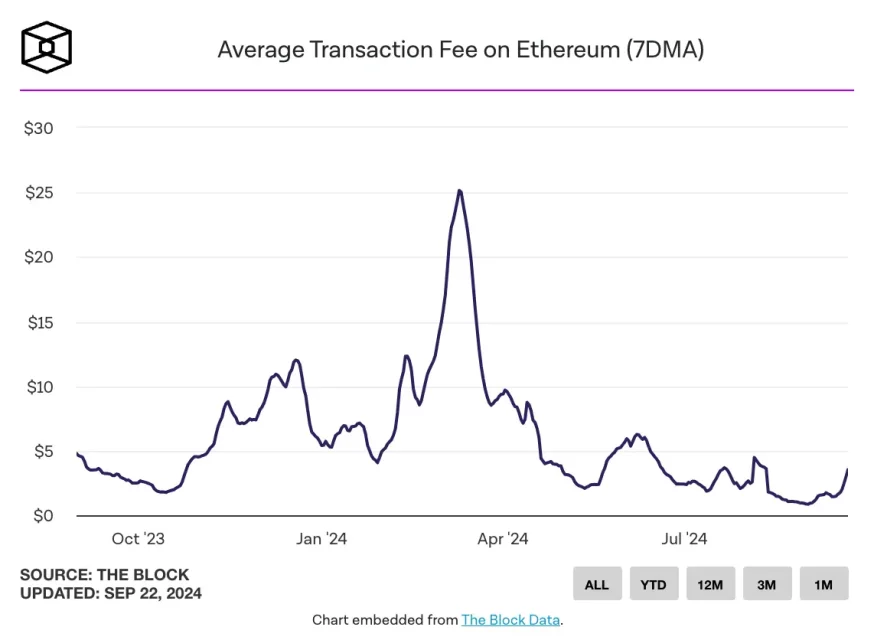
Task: Open The Block Data link
Action: tap(510, 620)
